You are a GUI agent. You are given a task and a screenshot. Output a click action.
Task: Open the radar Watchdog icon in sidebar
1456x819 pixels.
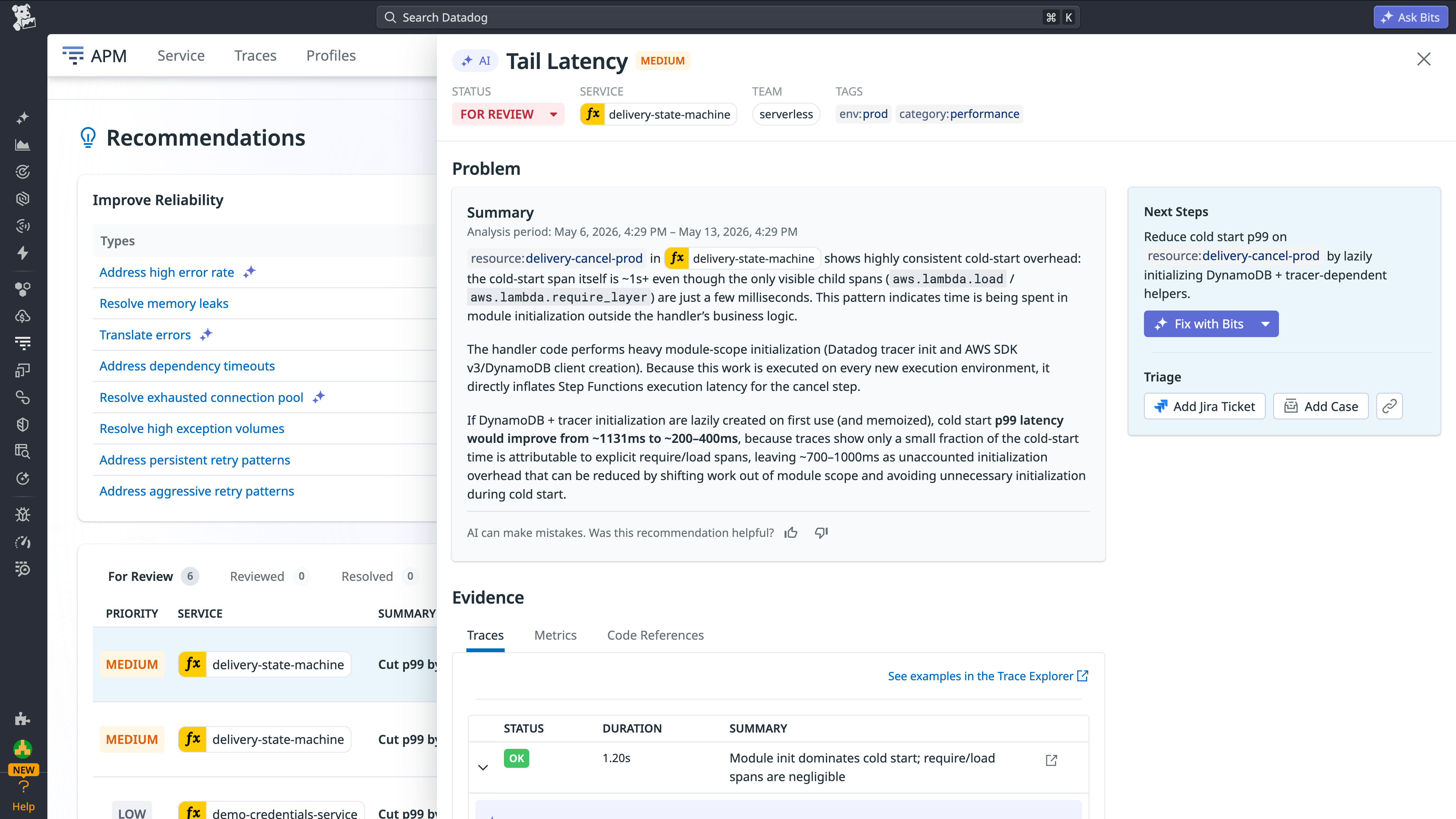23,172
